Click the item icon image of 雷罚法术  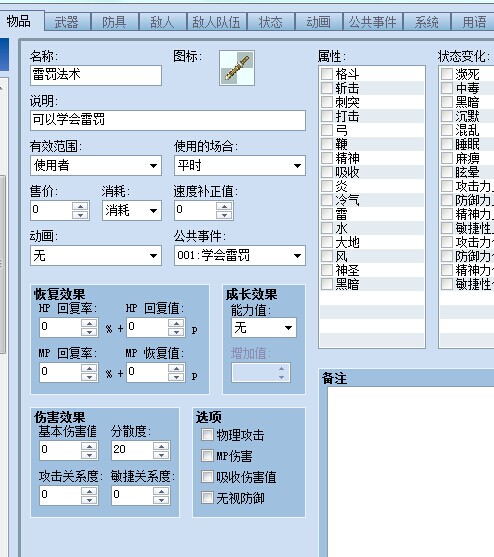click(237, 68)
